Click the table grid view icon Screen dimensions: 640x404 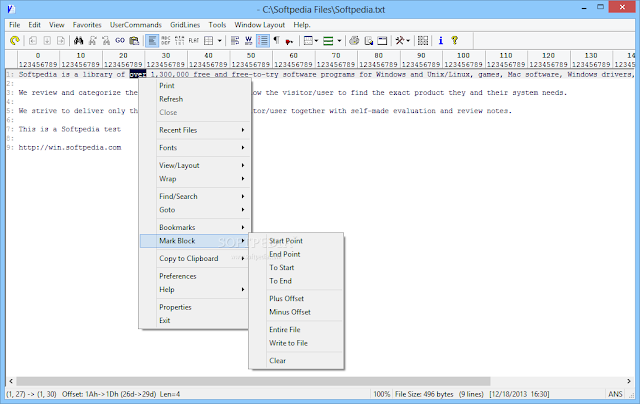pyautogui.click(x=209, y=40)
